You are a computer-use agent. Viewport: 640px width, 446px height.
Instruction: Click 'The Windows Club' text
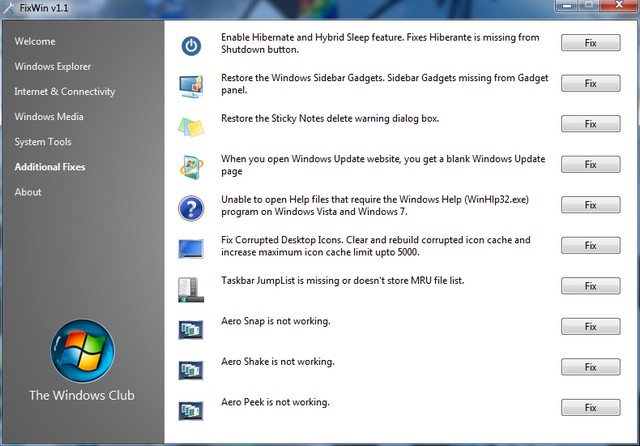[82, 395]
